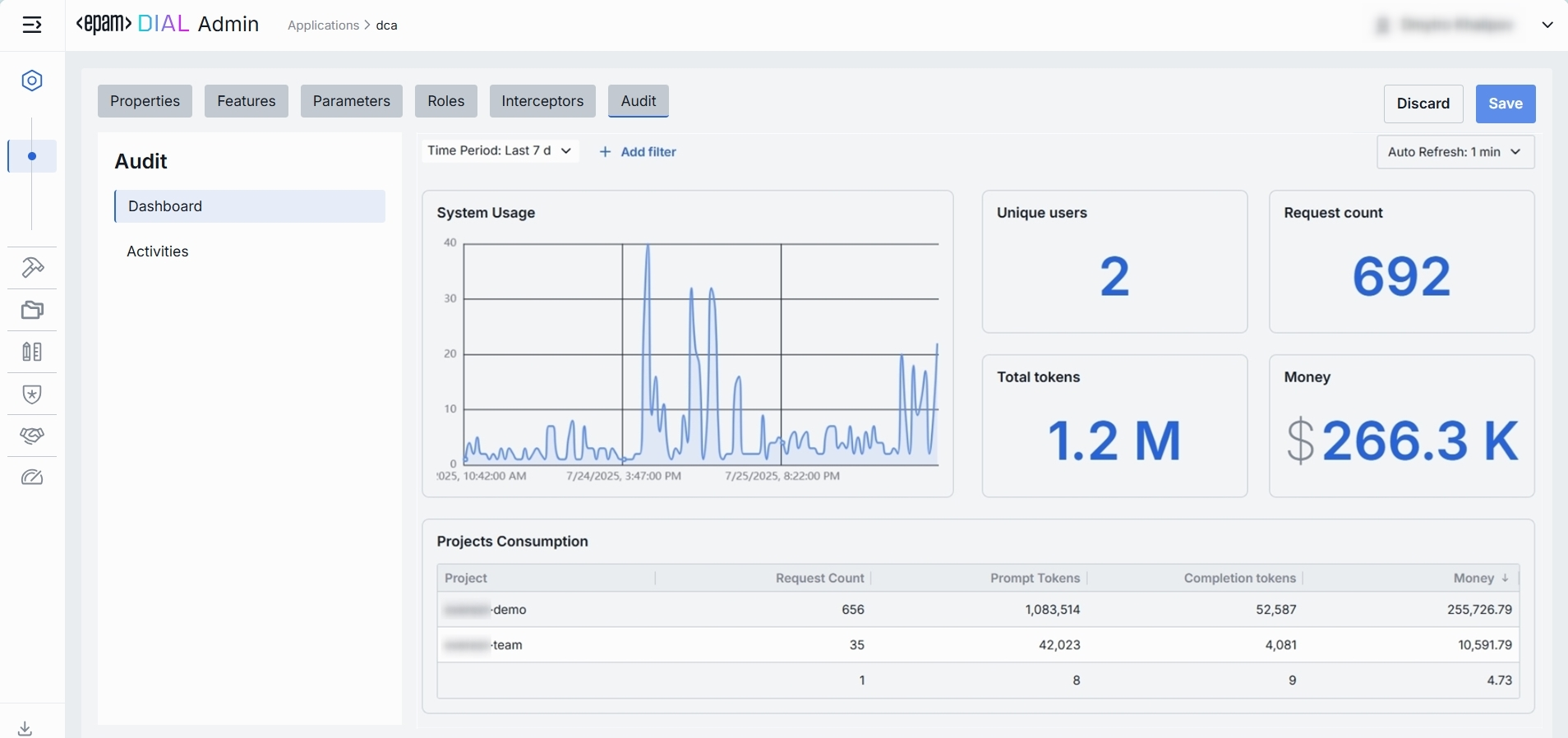Viewport: 1568px width, 738px height.
Task: Switch to the Roles tab
Action: pyautogui.click(x=446, y=101)
